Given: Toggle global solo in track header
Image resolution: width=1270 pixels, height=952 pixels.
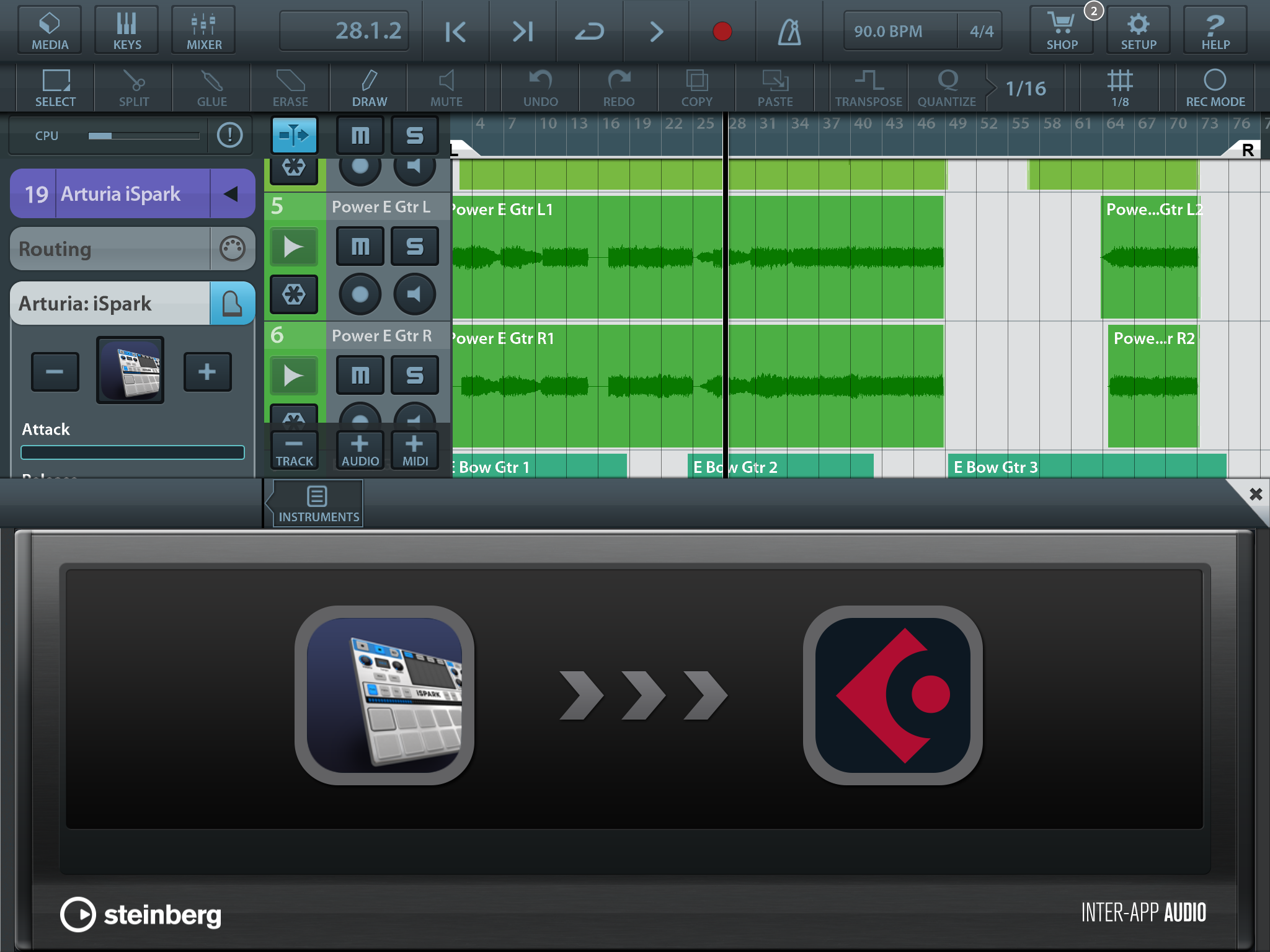Looking at the screenshot, I should point(415,134).
